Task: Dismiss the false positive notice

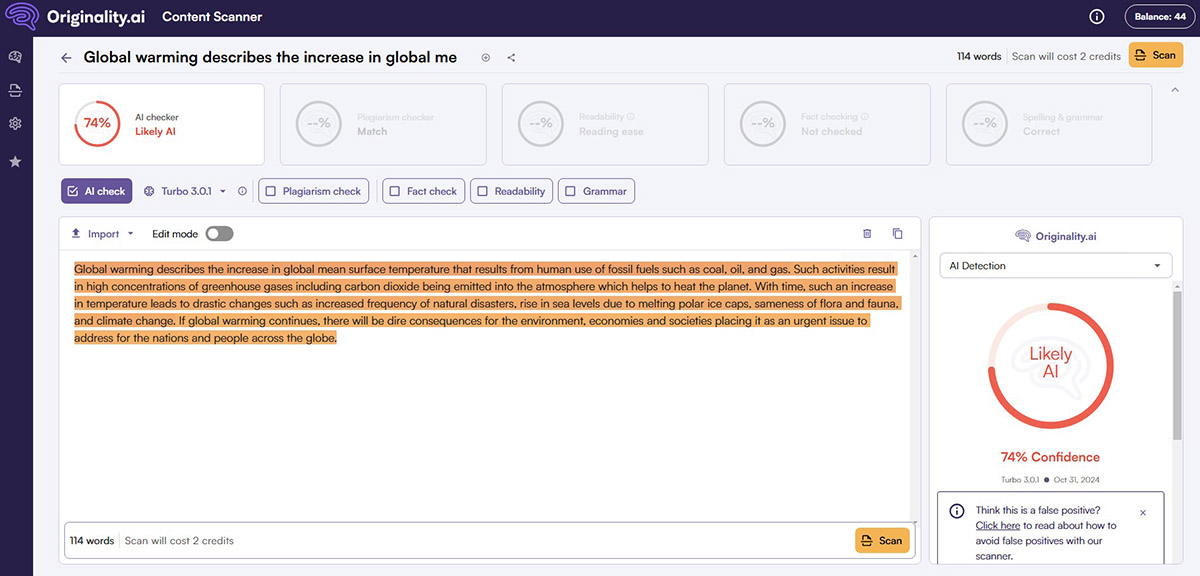Action: [x=1143, y=513]
